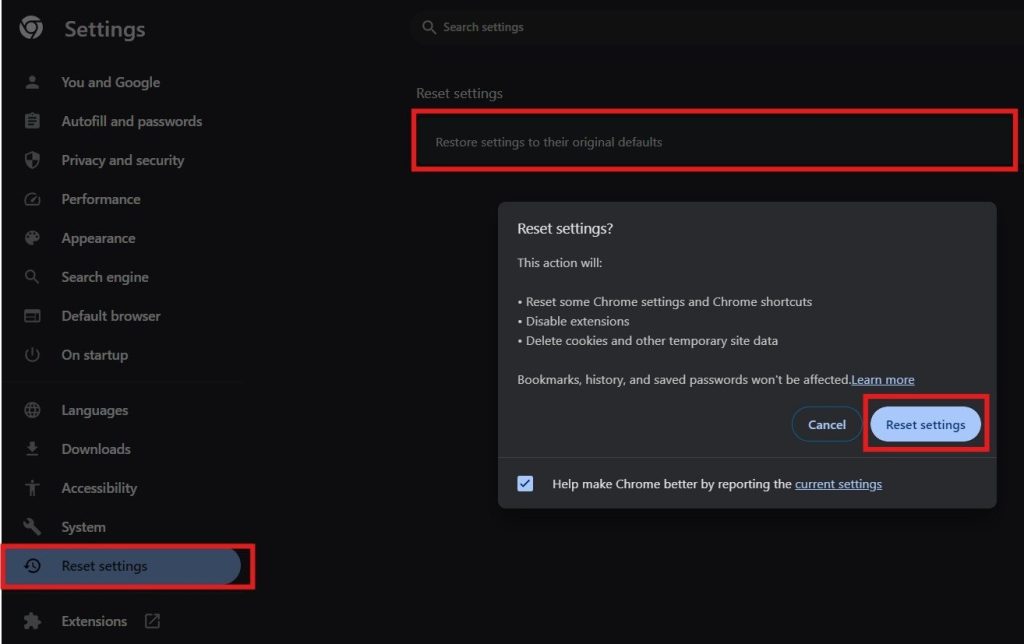Open the current settings link
Image resolution: width=1024 pixels, height=644 pixels.
click(x=839, y=484)
